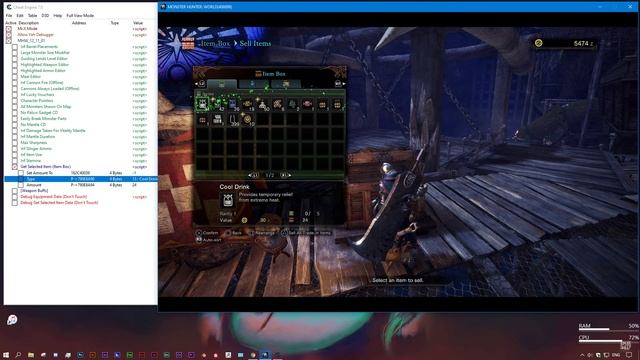640x360 pixels.
Task: Select the Debug Equipment Data (Don't Touch) row
Action: coord(81,197)
